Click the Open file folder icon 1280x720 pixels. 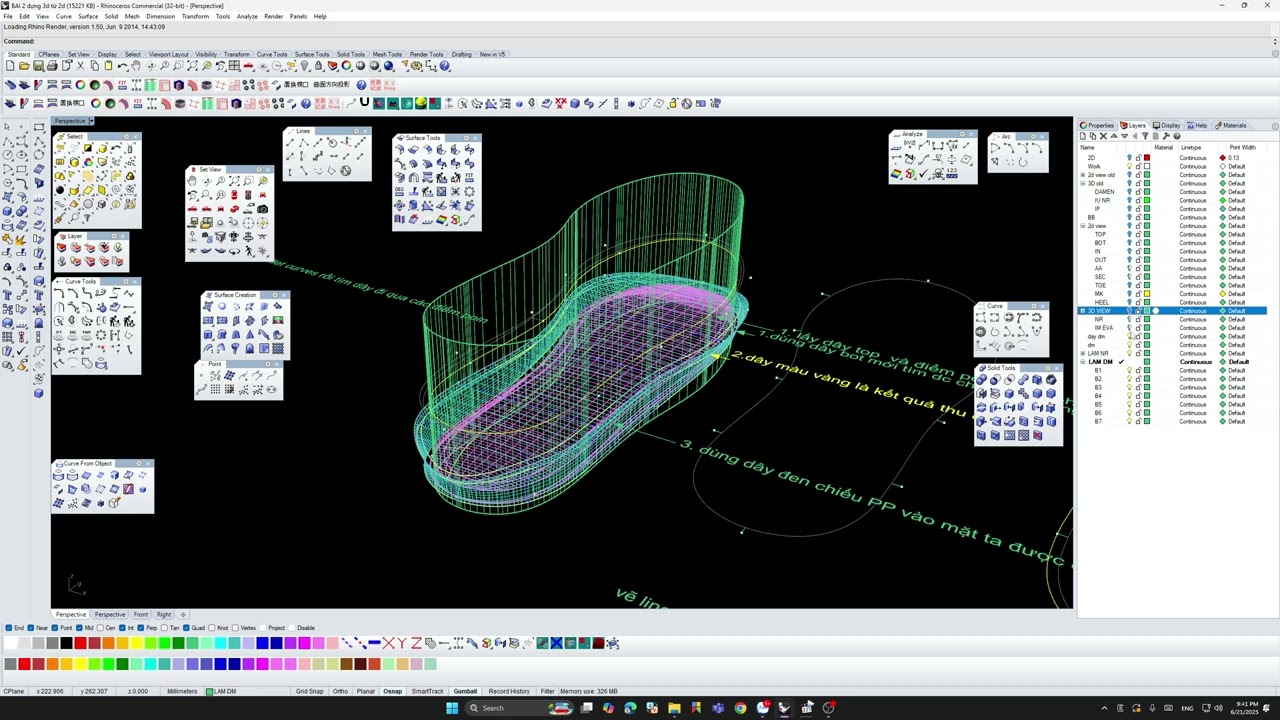24,66
